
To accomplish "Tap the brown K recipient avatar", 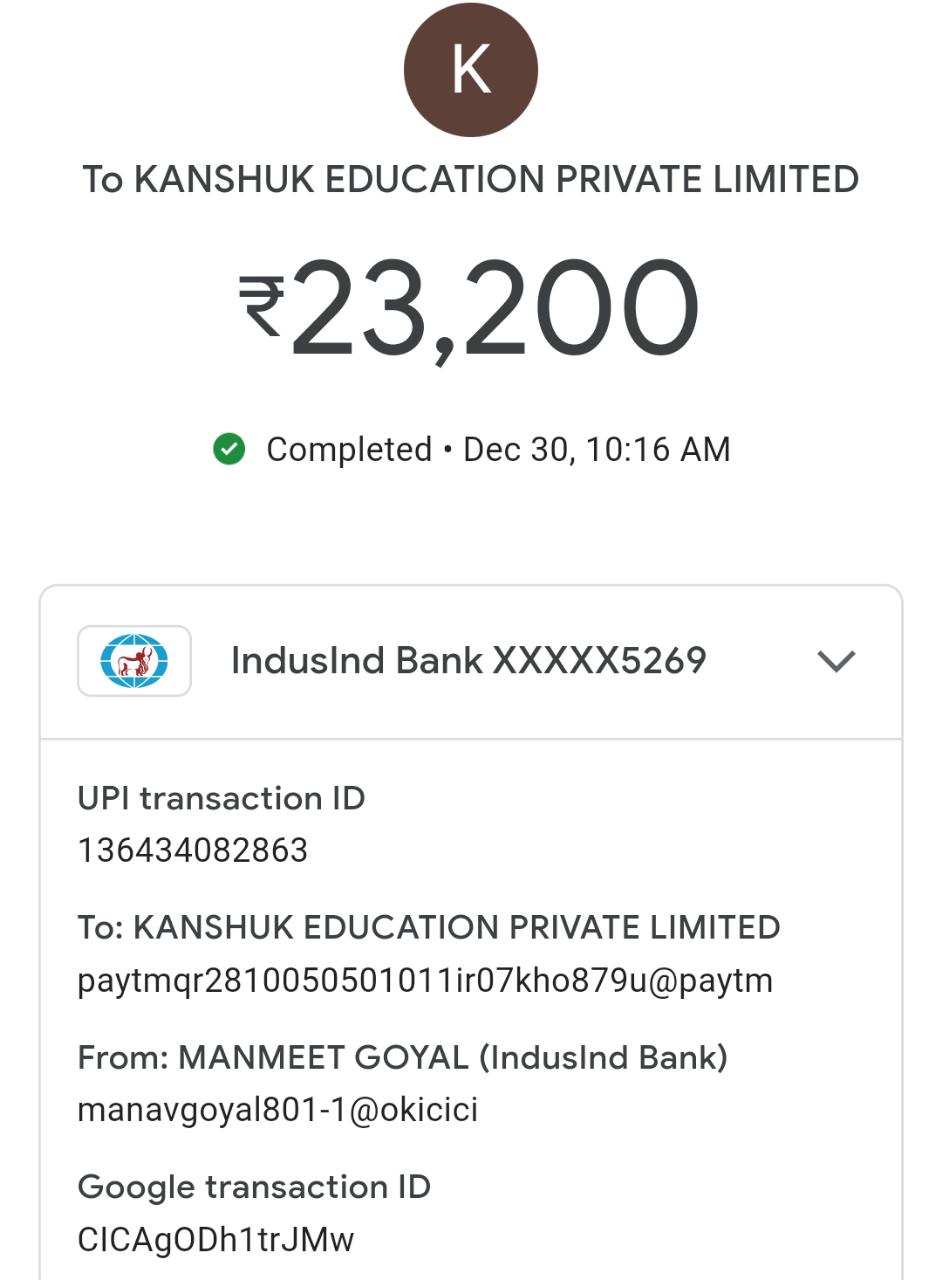I will (x=470, y=69).
